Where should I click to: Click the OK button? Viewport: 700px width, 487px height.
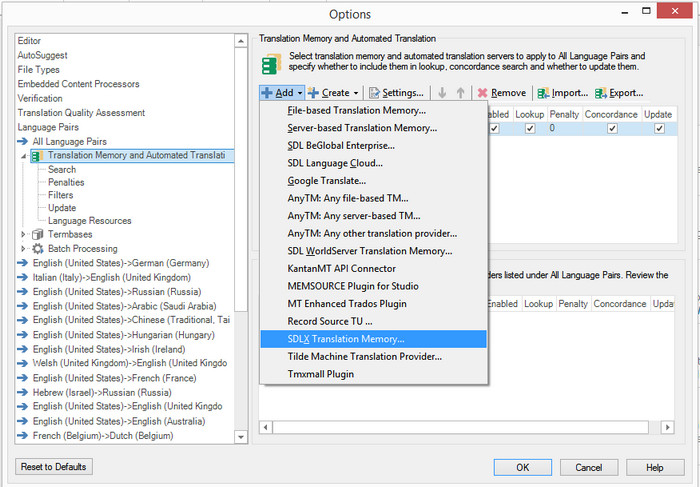pos(523,467)
